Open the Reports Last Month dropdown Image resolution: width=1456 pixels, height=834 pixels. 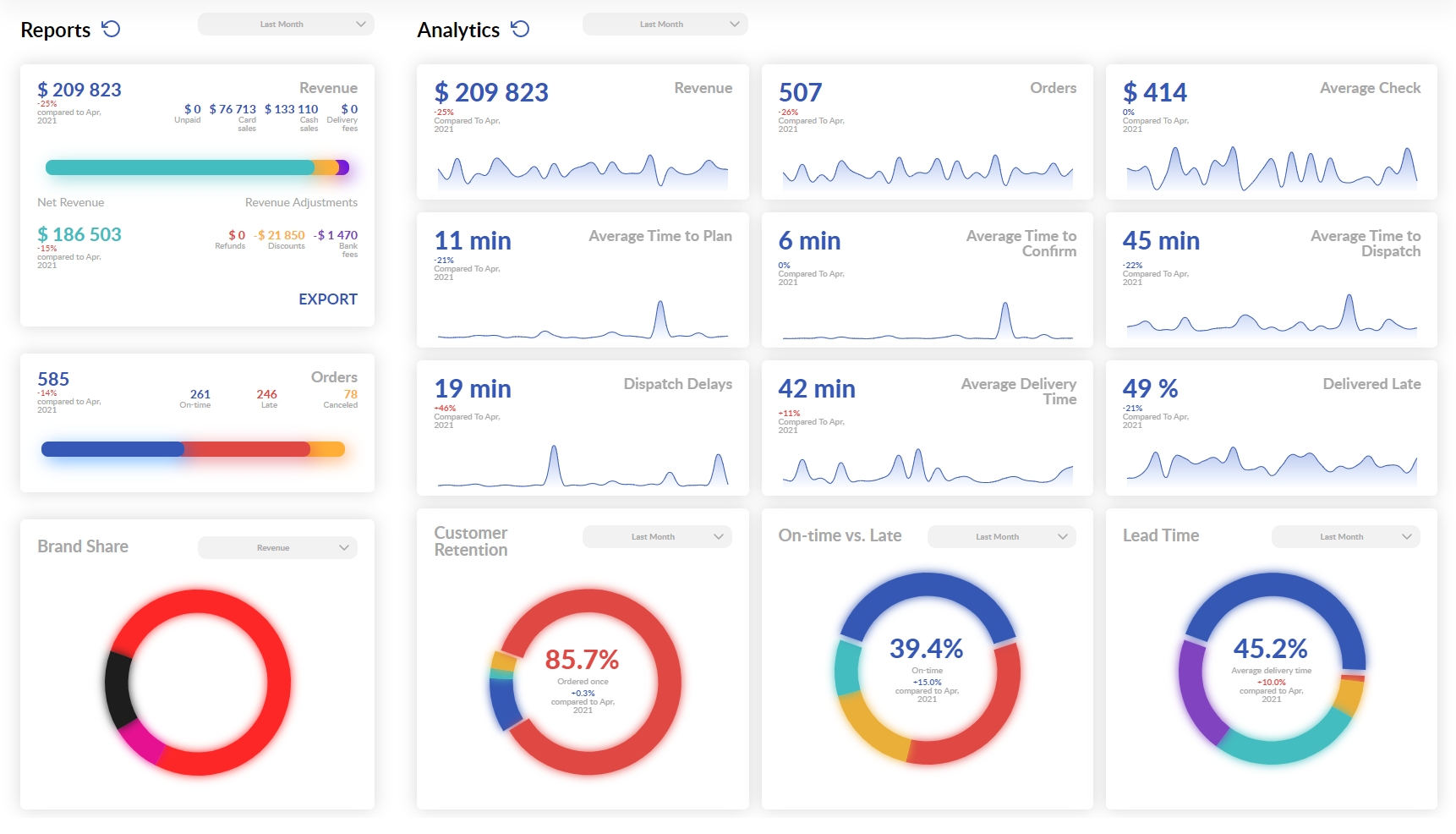[286, 24]
